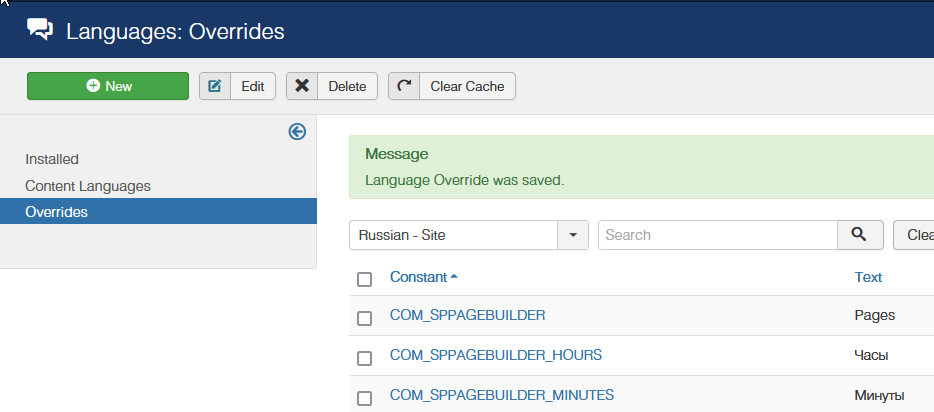Image resolution: width=934 pixels, height=412 pixels.
Task: Click the dropdown arrow beside Russian - Site
Action: (573, 235)
